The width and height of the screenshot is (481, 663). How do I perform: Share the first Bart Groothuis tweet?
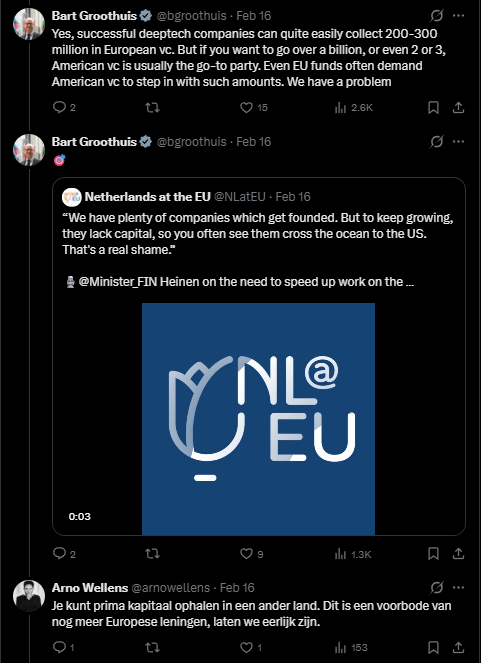459,108
